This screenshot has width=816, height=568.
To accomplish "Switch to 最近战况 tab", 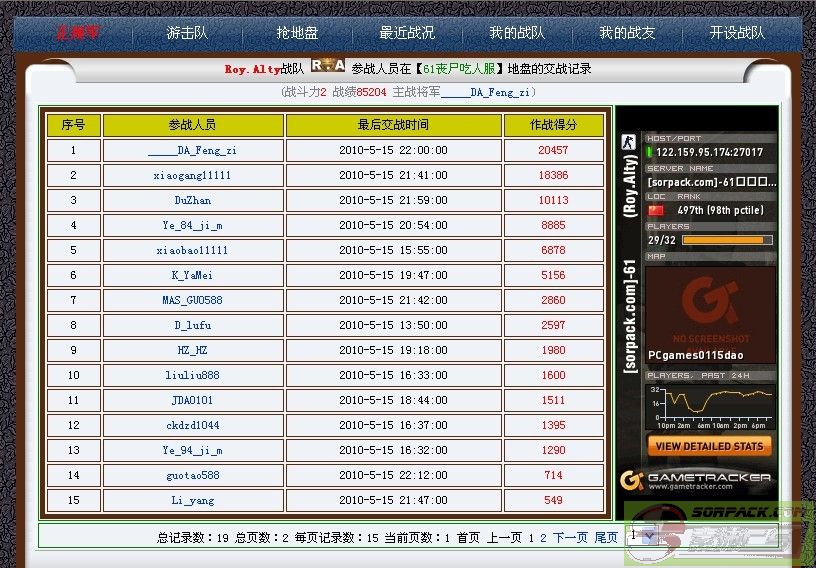I will click(407, 32).
